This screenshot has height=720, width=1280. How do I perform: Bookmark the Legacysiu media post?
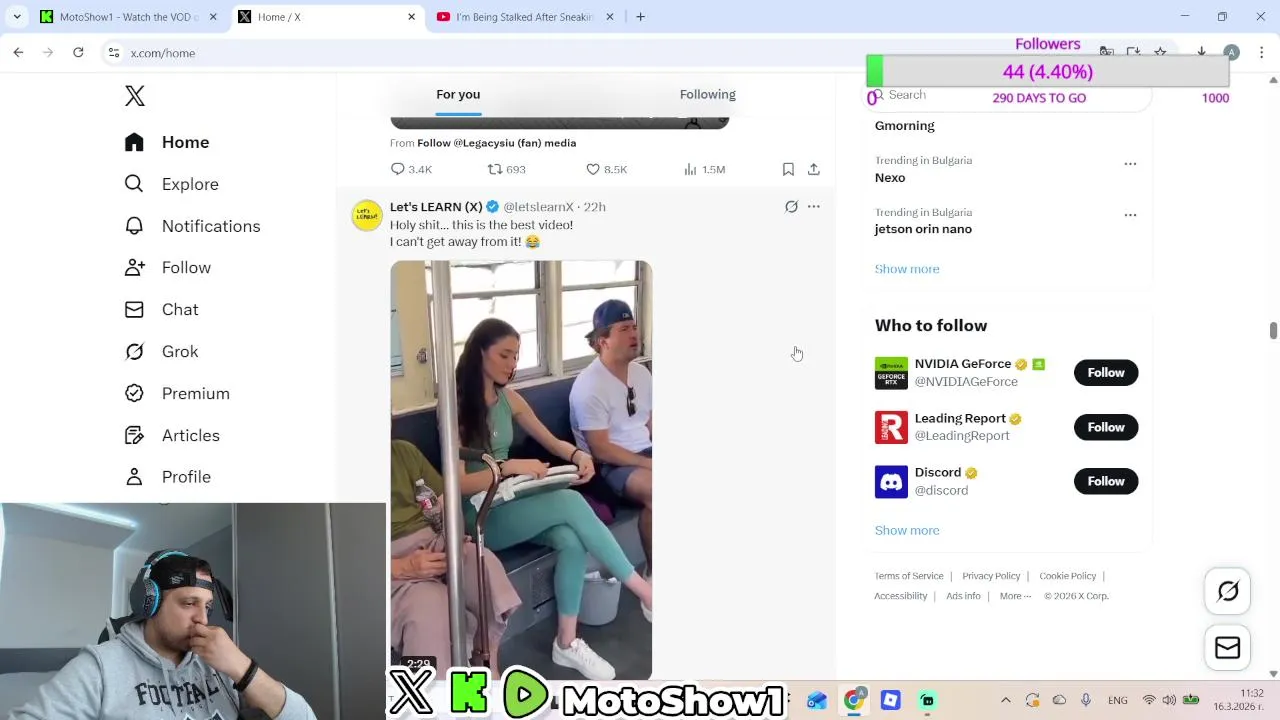[788, 170]
